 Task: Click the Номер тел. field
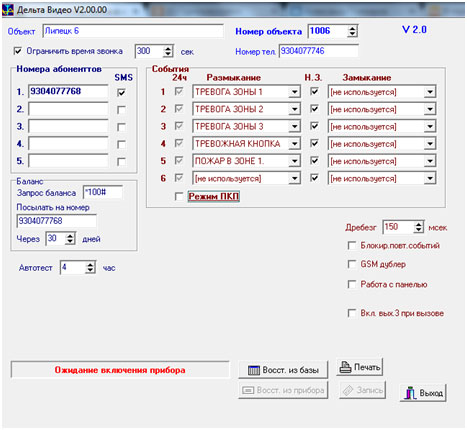pos(319,51)
